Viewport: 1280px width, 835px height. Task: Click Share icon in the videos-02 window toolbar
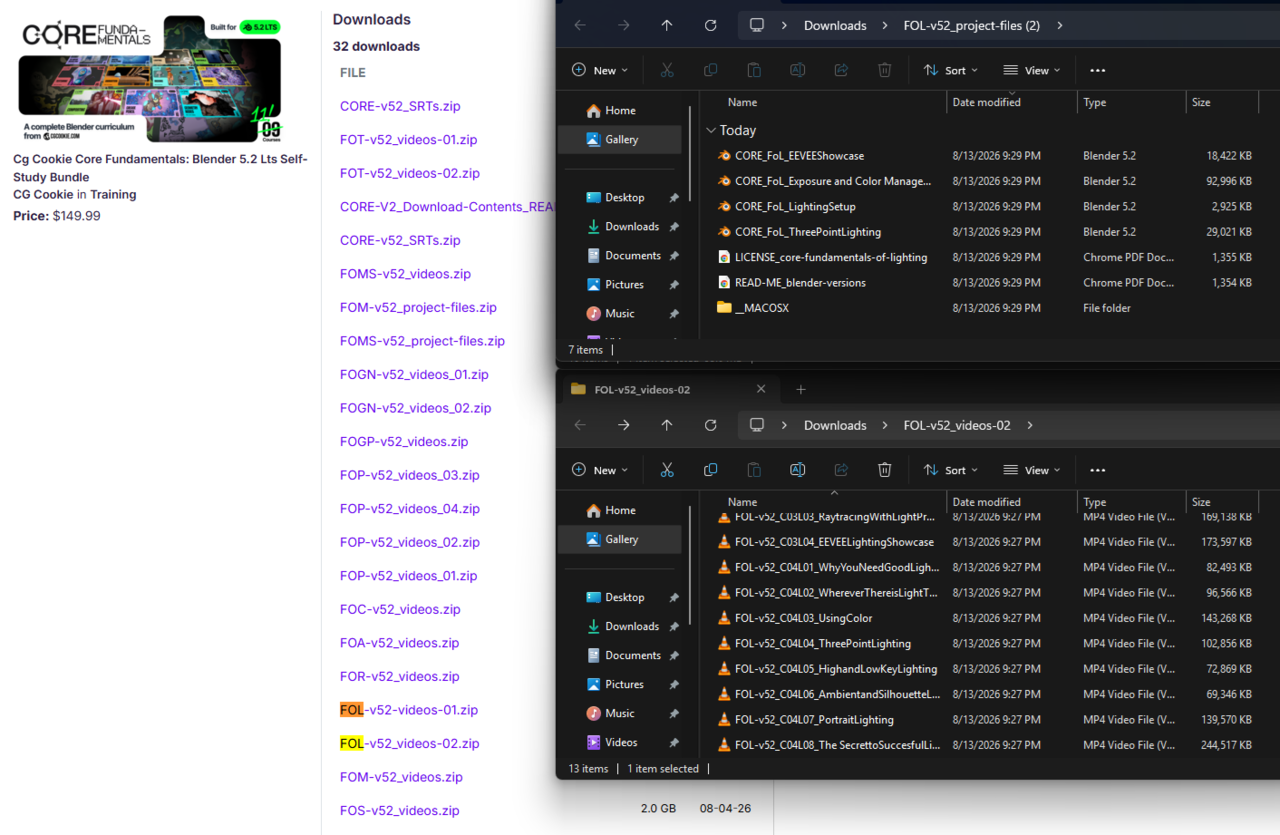841,470
